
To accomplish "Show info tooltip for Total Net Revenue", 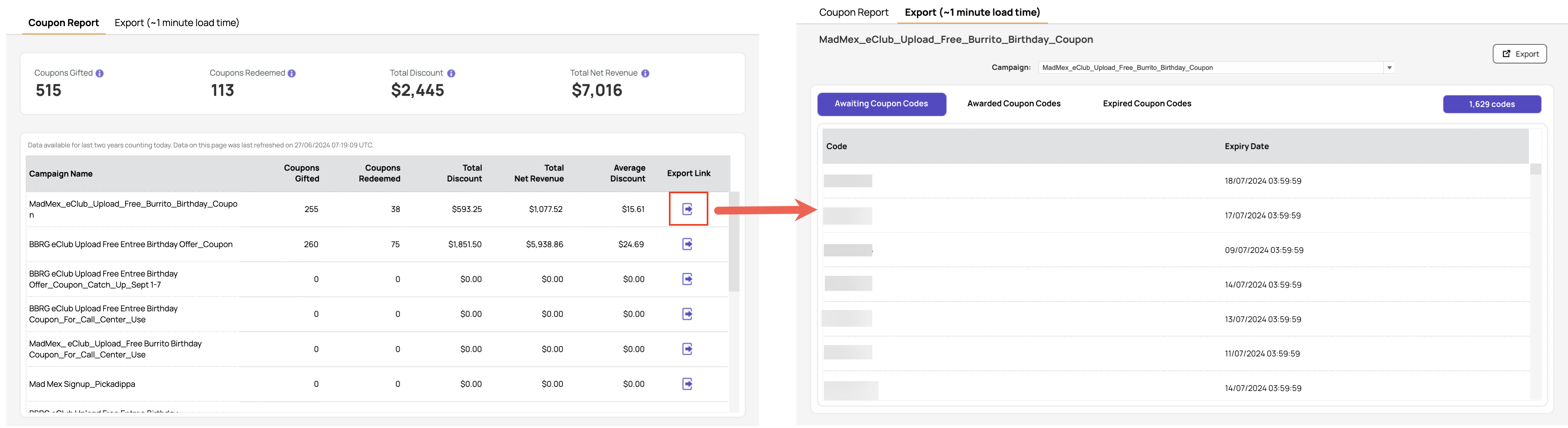I will (x=645, y=74).
